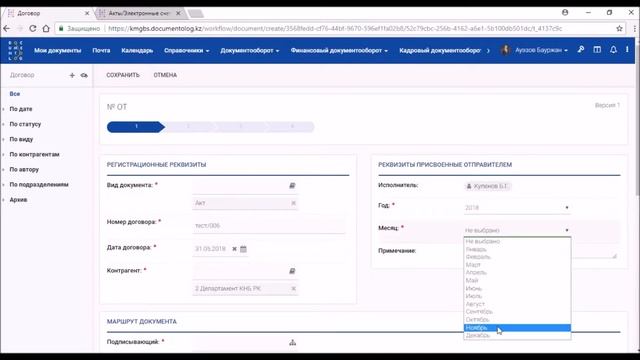Select 'Не выбрано' option in month list
Viewport: 640px width, 360px height.
tap(517, 242)
